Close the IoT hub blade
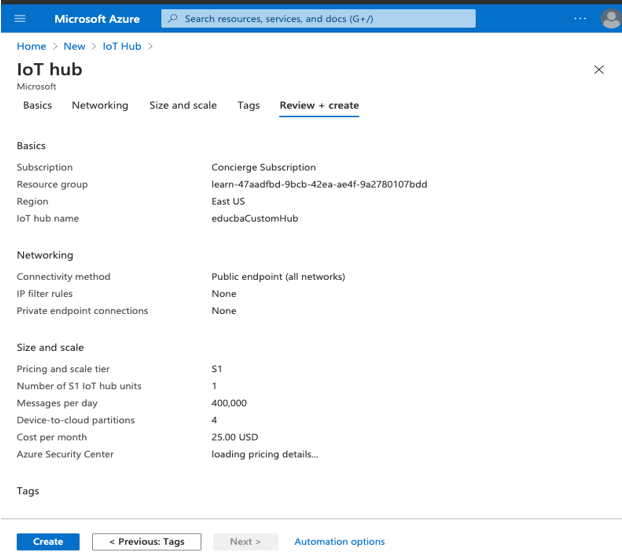This screenshot has height=558, width=622. click(599, 70)
